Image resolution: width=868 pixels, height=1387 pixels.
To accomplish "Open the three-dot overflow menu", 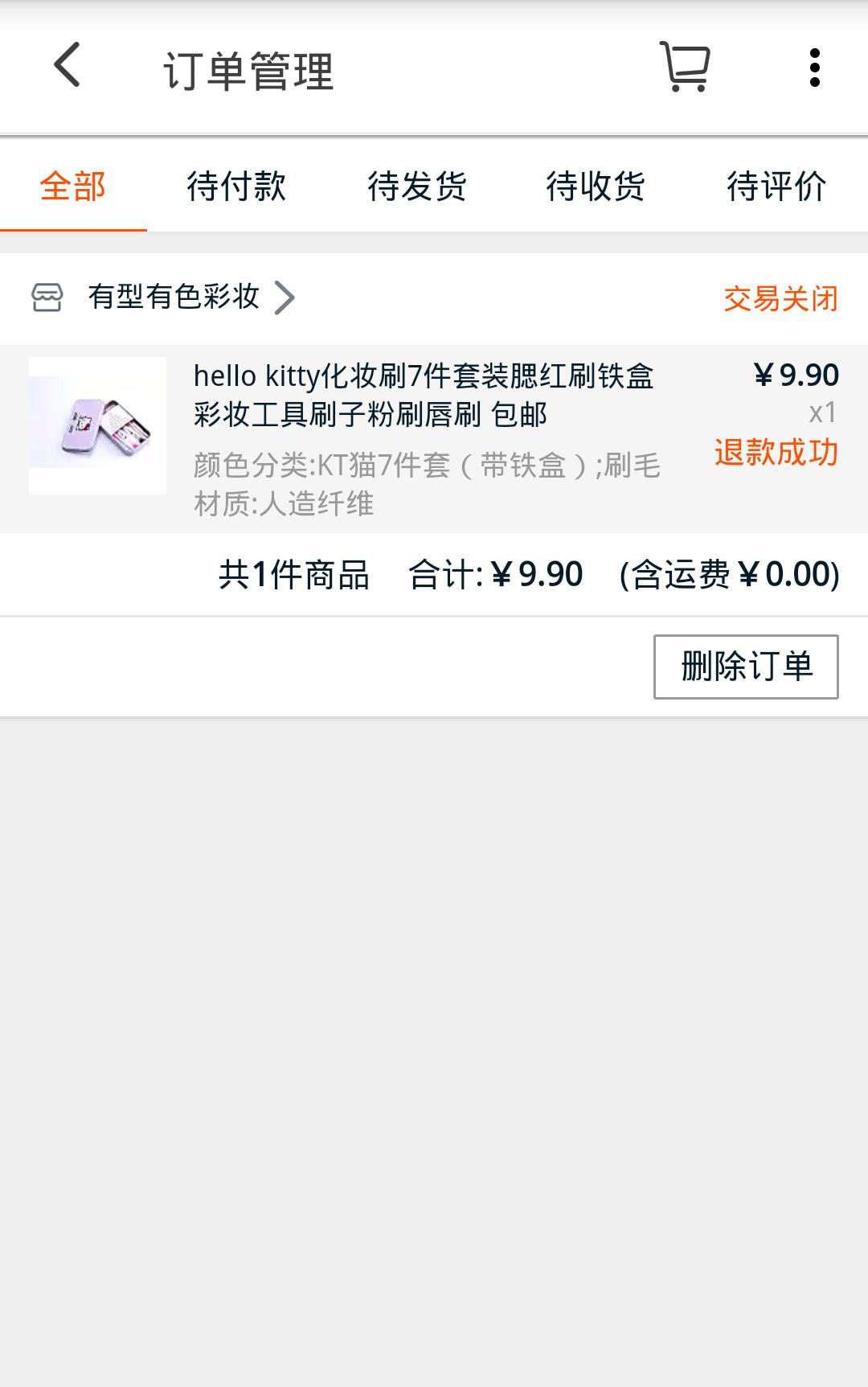I will tap(814, 68).
